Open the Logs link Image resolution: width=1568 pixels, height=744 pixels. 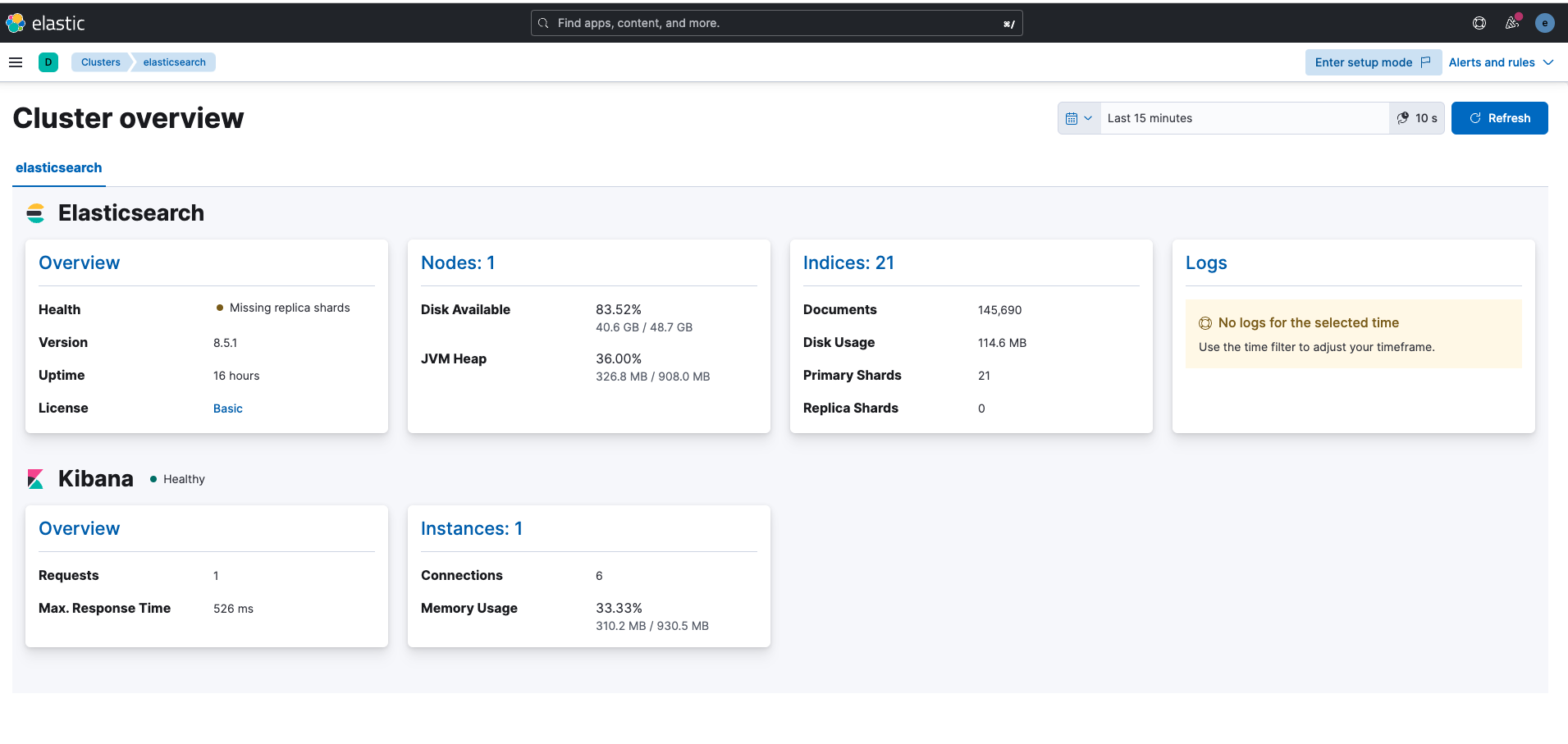pyautogui.click(x=1206, y=262)
